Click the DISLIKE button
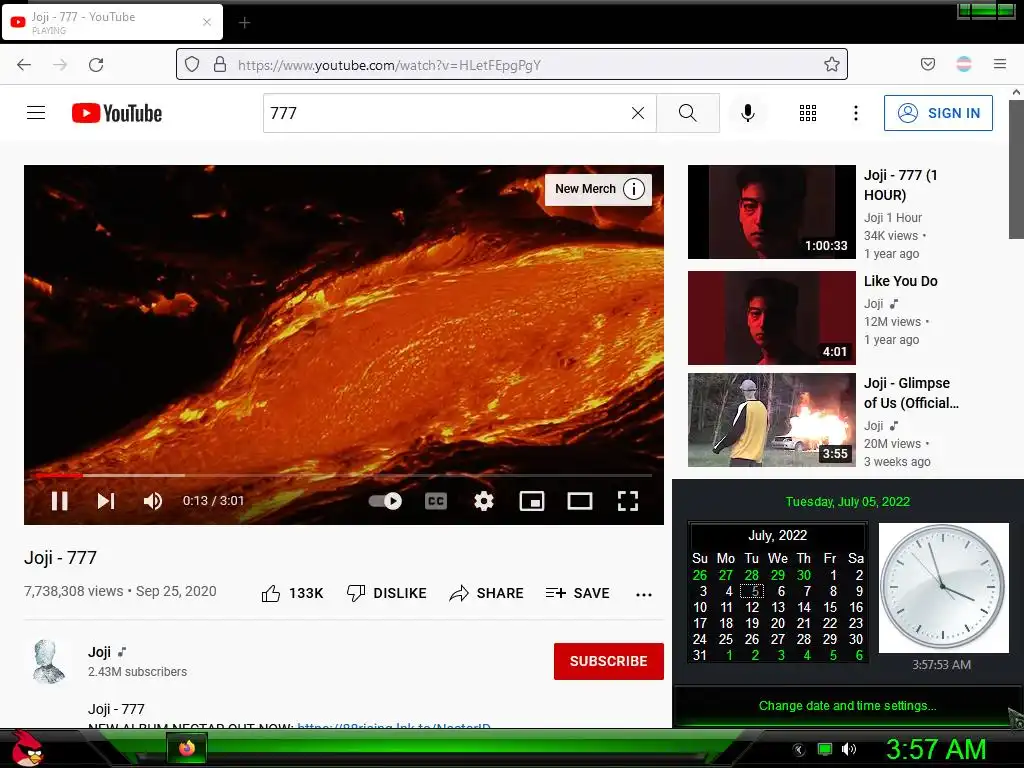The height and width of the screenshot is (768, 1024). click(386, 593)
